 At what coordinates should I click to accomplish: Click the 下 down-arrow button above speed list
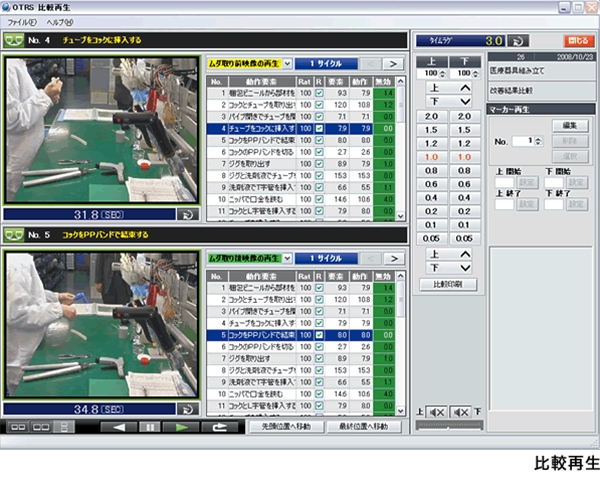[x=448, y=101]
